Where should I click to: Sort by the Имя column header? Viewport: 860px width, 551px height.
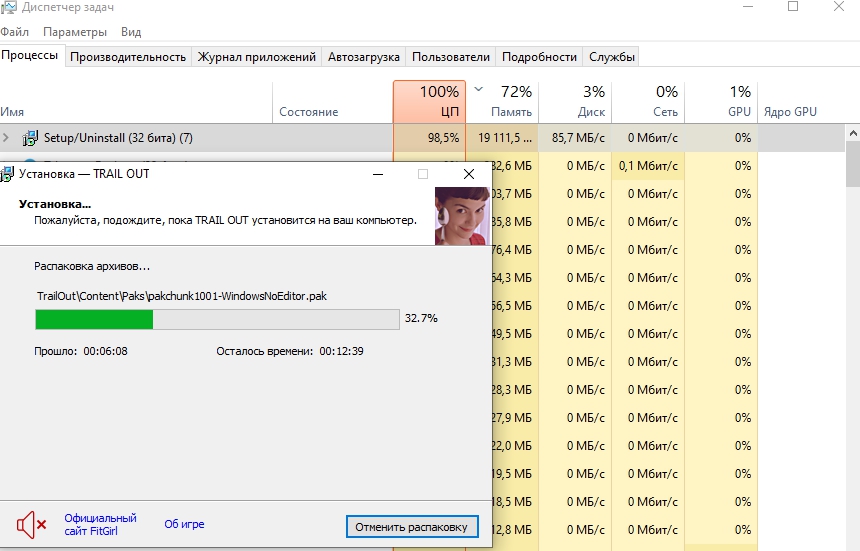136,101
